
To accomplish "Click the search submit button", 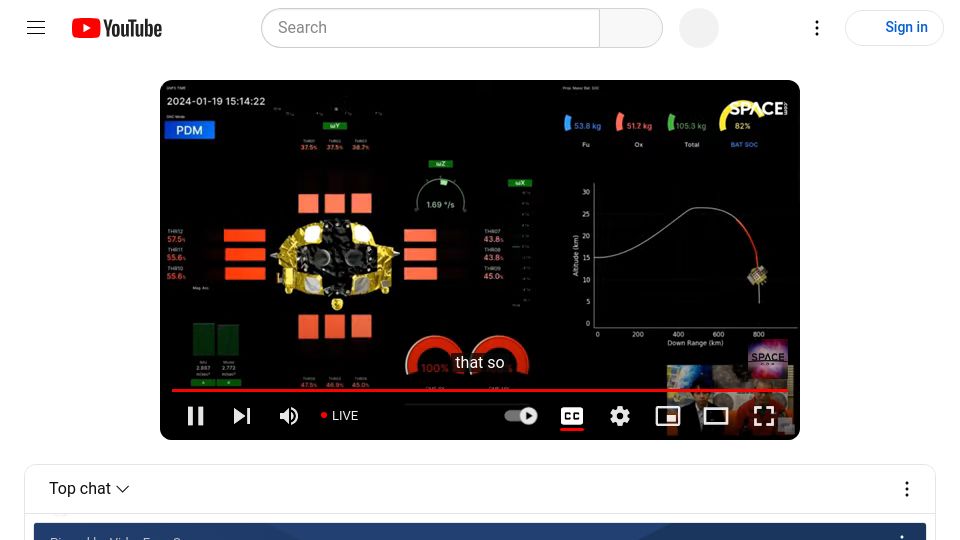I will [x=631, y=28].
